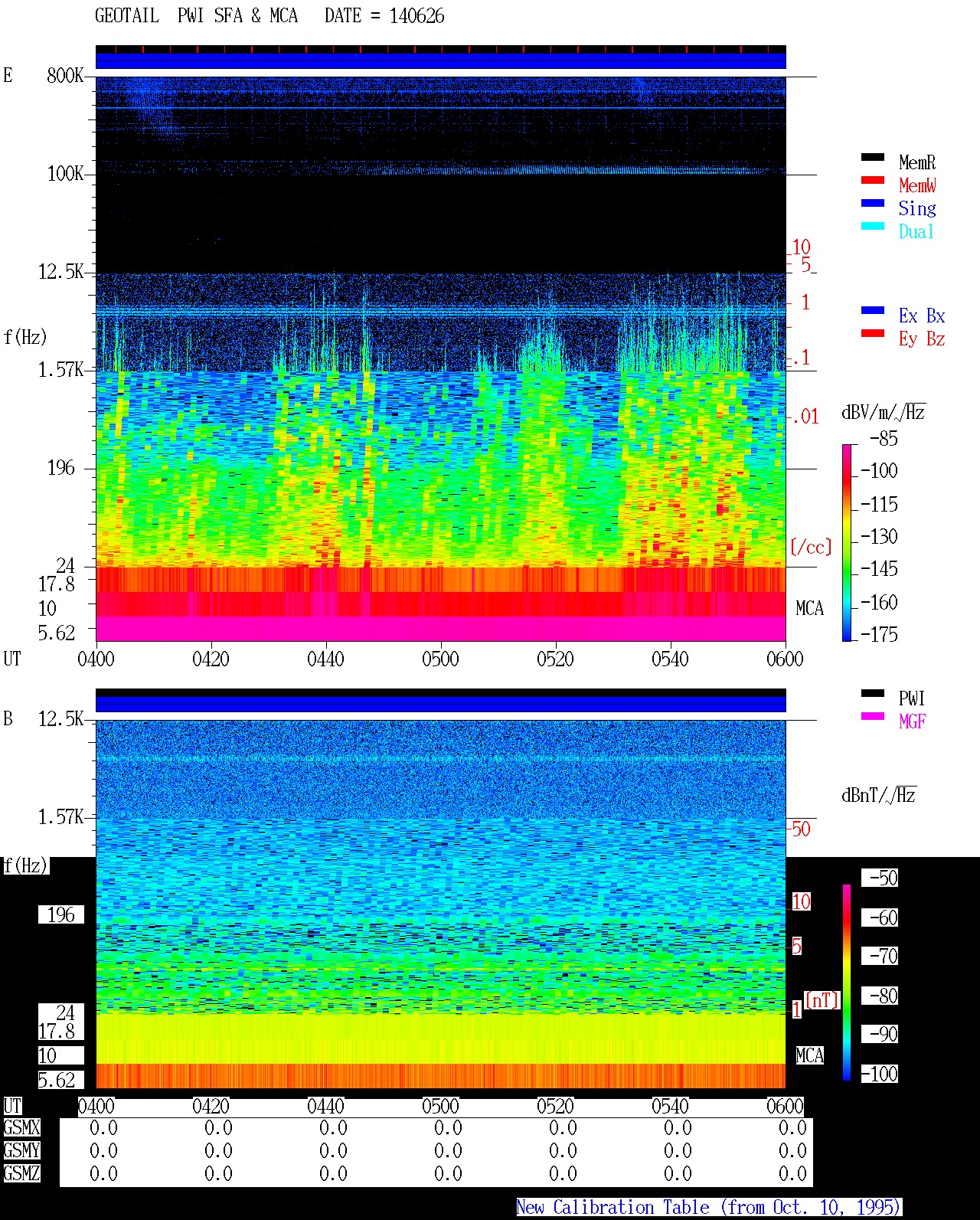Image resolution: width=980 pixels, height=1220 pixels.
Task: Click the GSMZ value under 0600
Action: [792, 1173]
